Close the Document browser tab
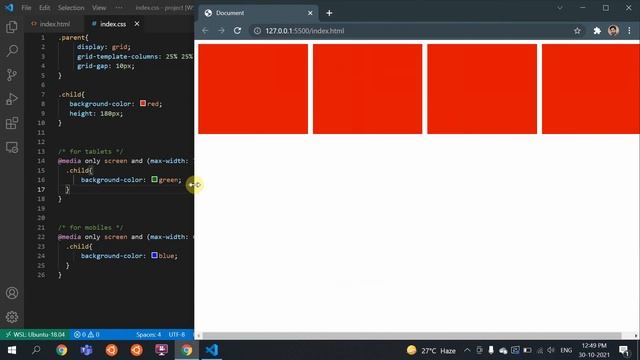The height and width of the screenshot is (360, 640). coord(310,13)
